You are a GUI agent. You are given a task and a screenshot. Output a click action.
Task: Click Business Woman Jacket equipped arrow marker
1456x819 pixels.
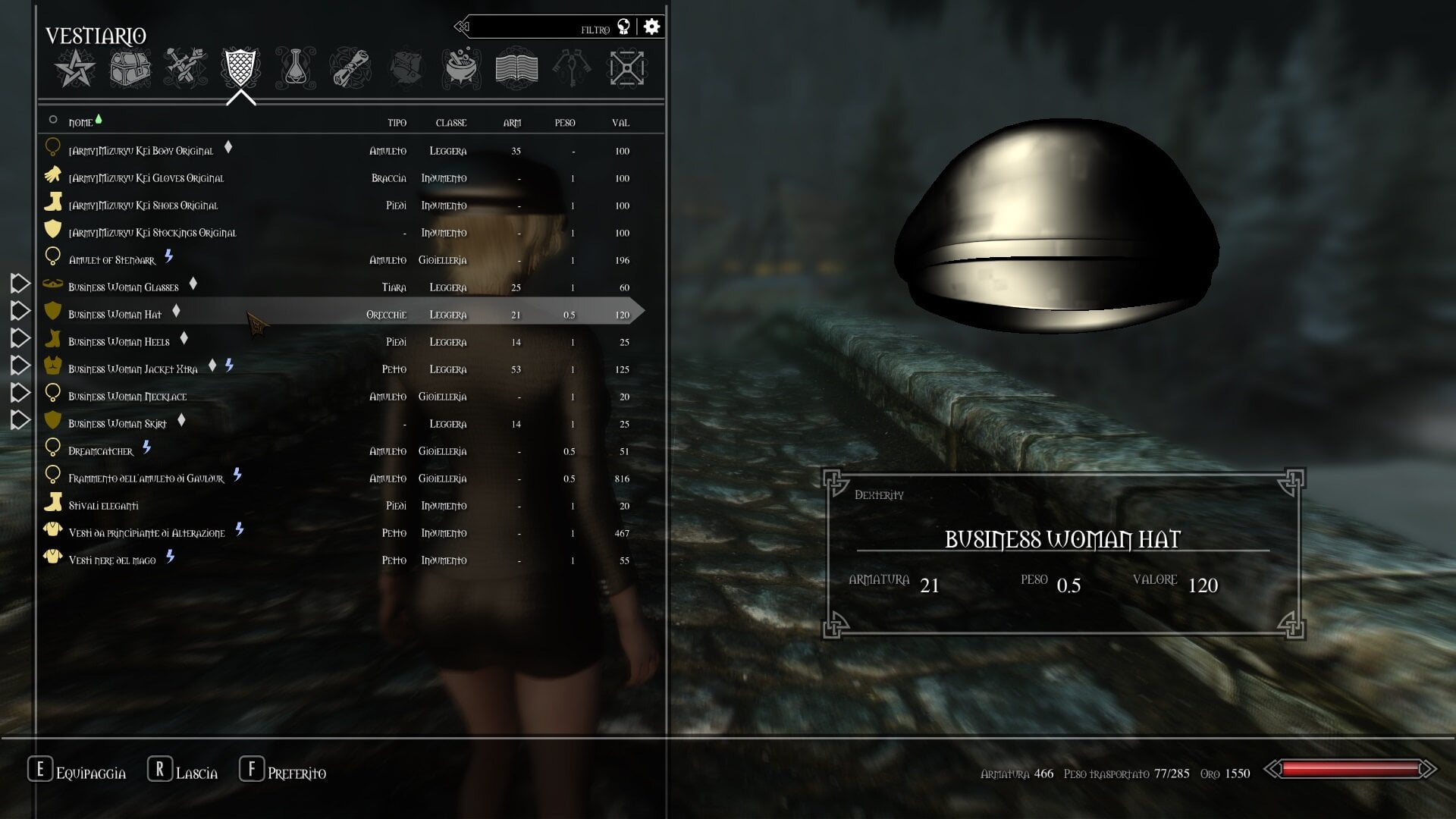(20, 366)
